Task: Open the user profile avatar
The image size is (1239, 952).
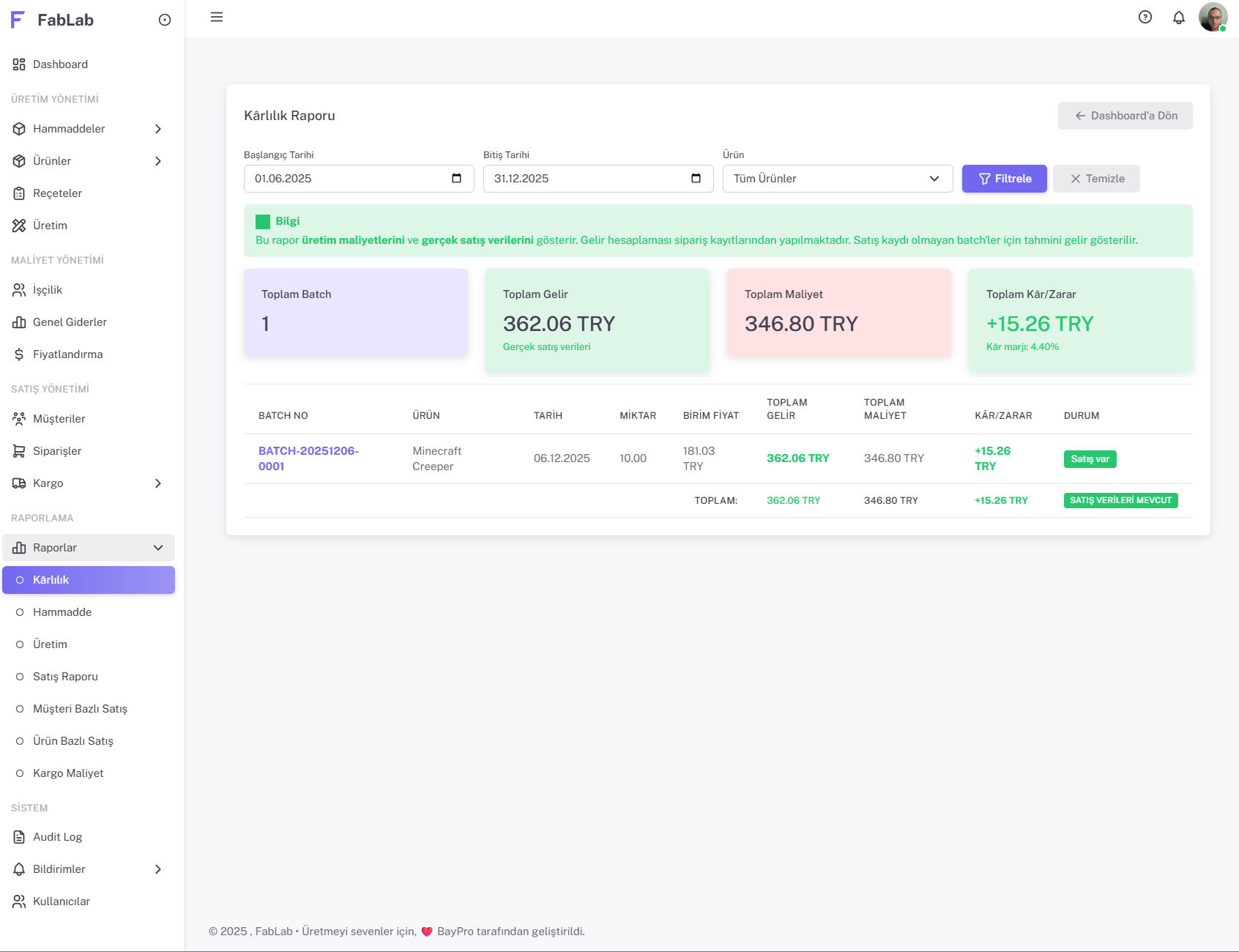Action: click(1212, 18)
